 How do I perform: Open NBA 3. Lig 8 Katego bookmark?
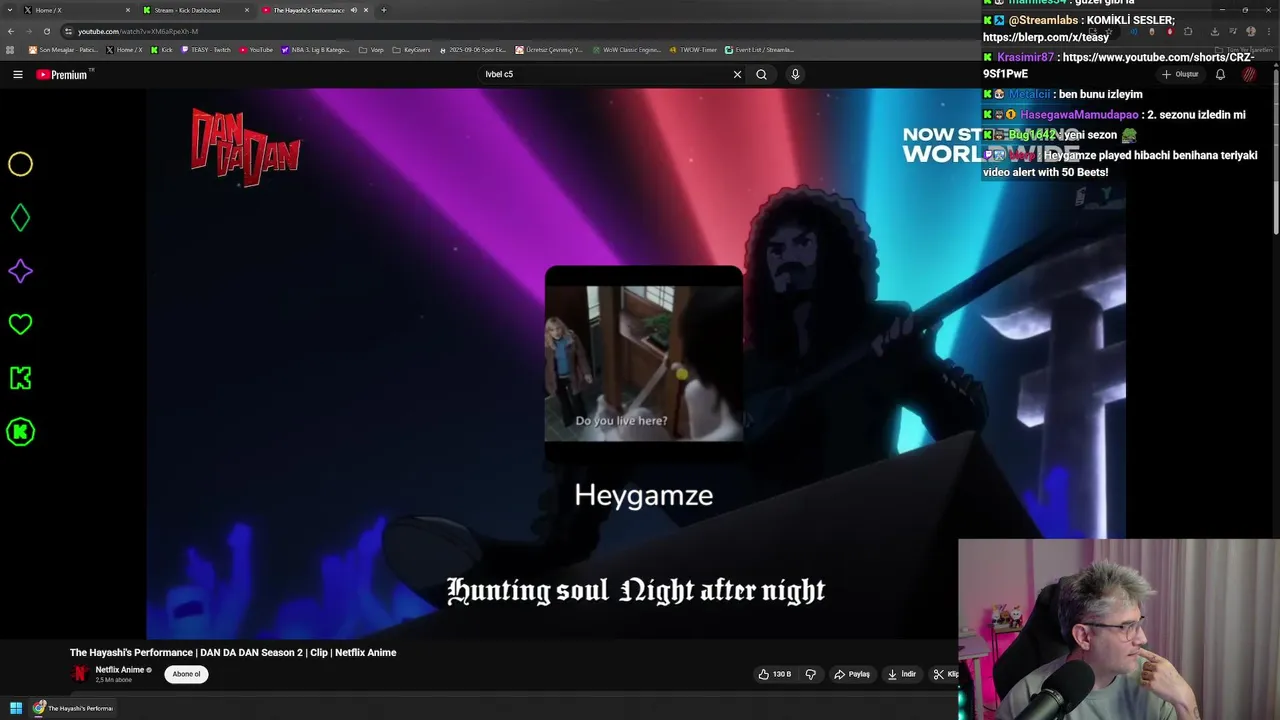[x=316, y=50]
